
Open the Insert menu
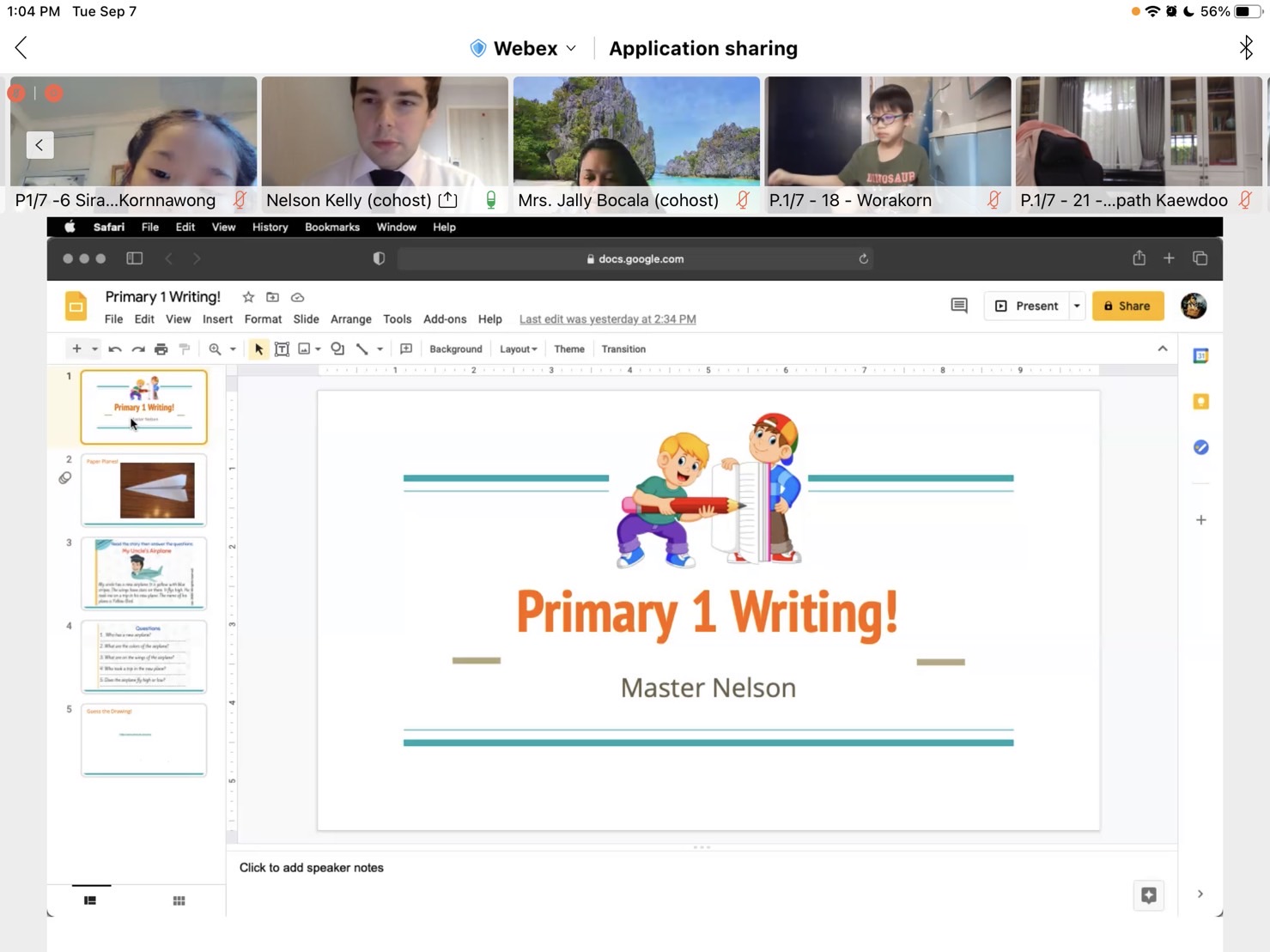coord(217,319)
